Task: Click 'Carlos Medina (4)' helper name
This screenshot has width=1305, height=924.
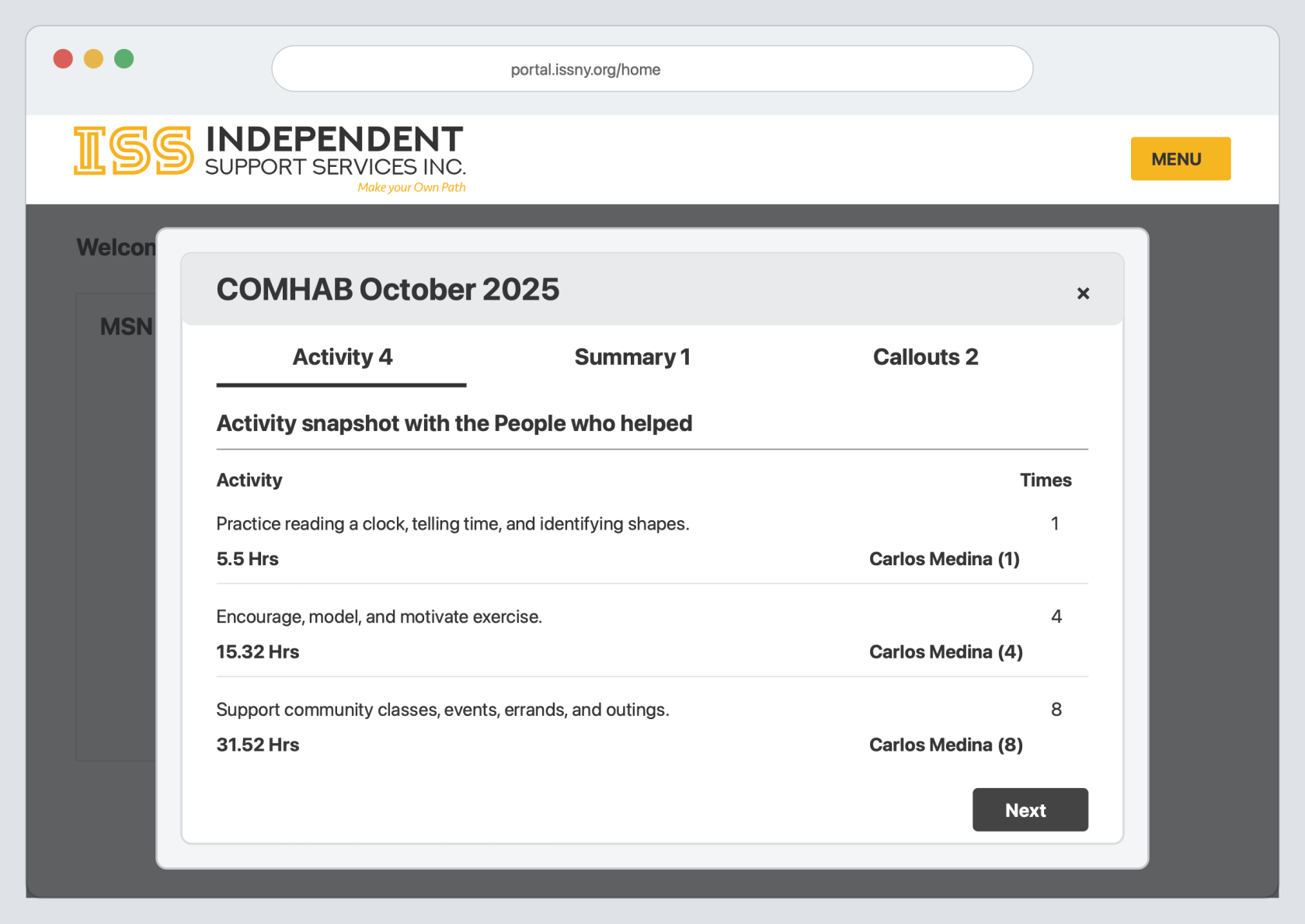Action: (x=945, y=652)
